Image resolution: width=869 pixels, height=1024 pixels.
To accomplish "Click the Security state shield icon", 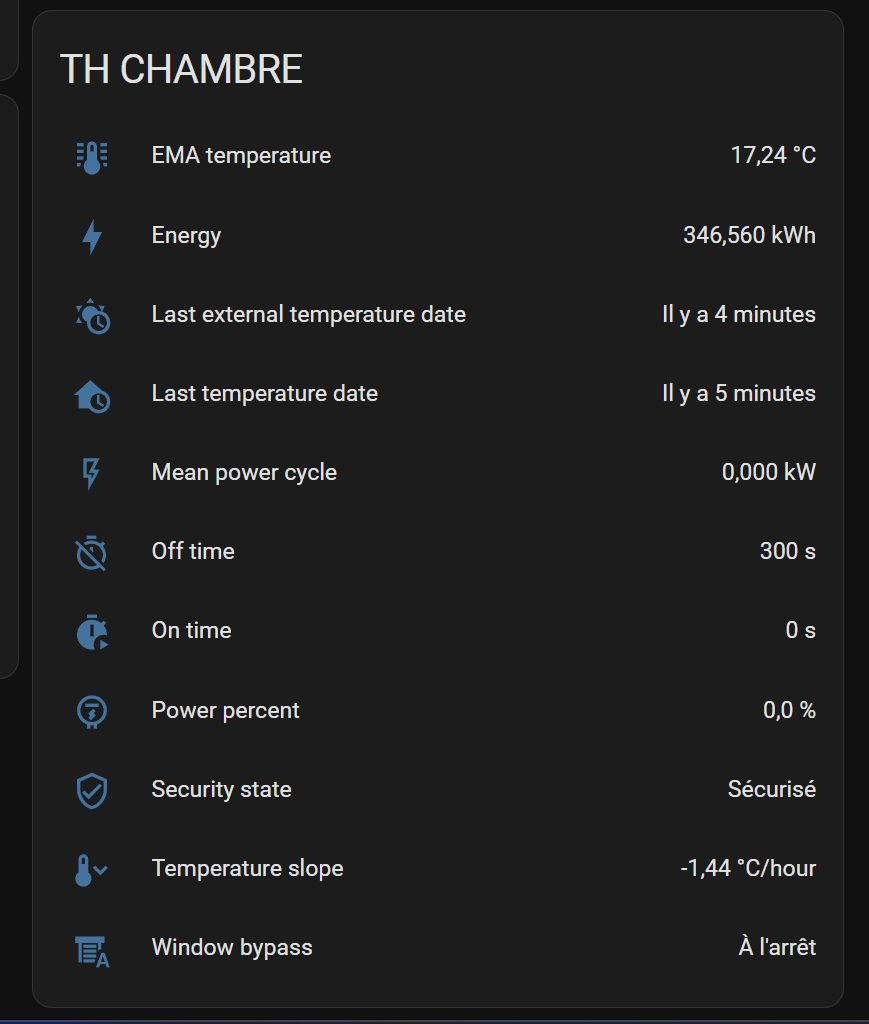I will point(92,791).
